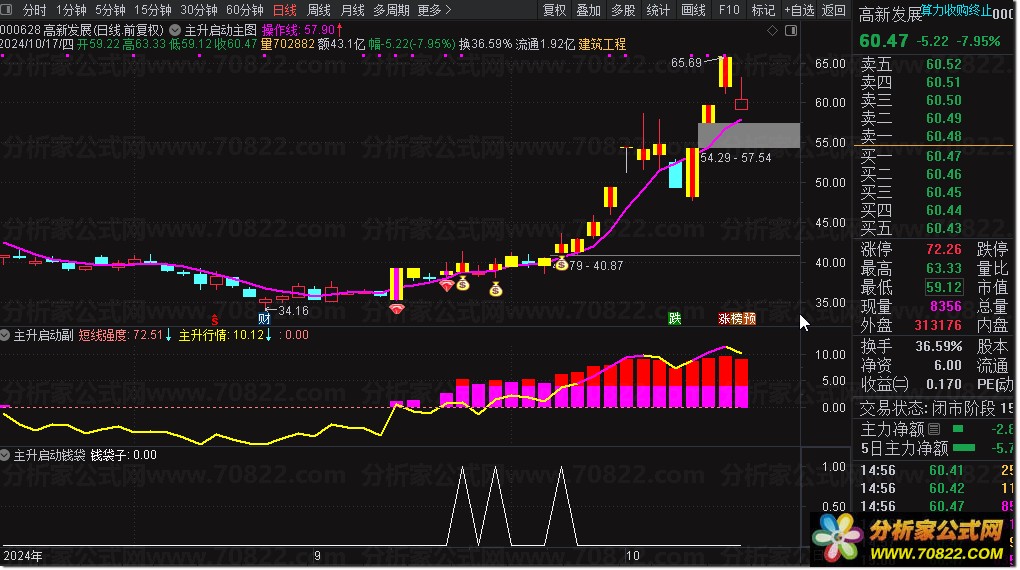
Task: Click the money bag icon near 40.87 label
Action: 561,265
